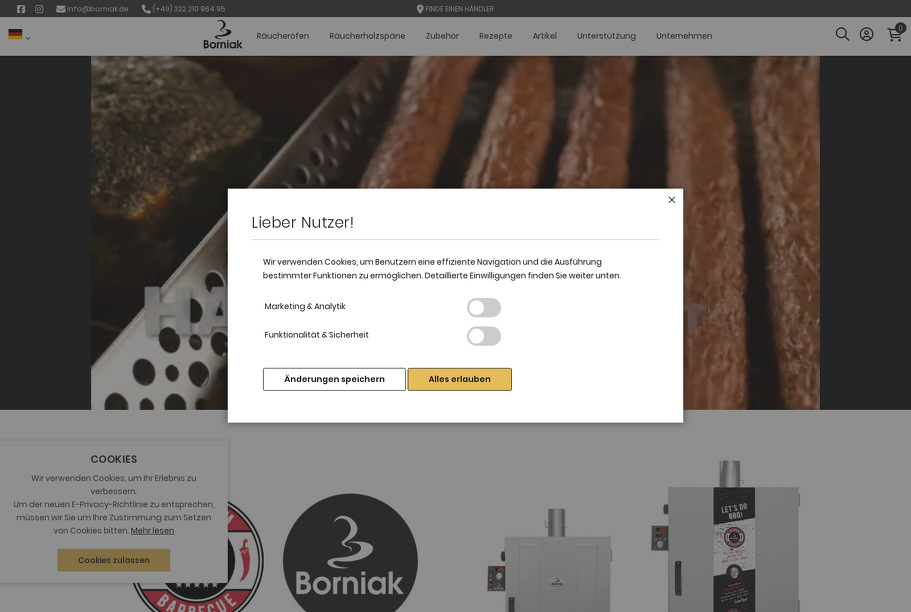
Task: Open the user account icon
Action: click(x=866, y=34)
